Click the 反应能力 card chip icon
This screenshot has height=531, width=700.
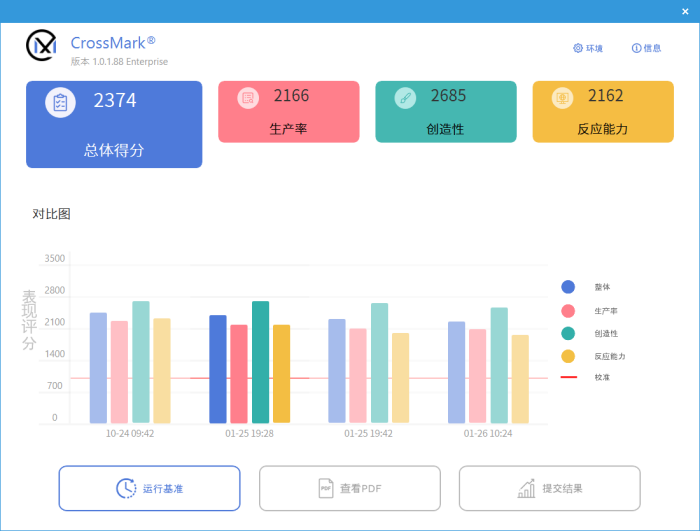[562, 98]
